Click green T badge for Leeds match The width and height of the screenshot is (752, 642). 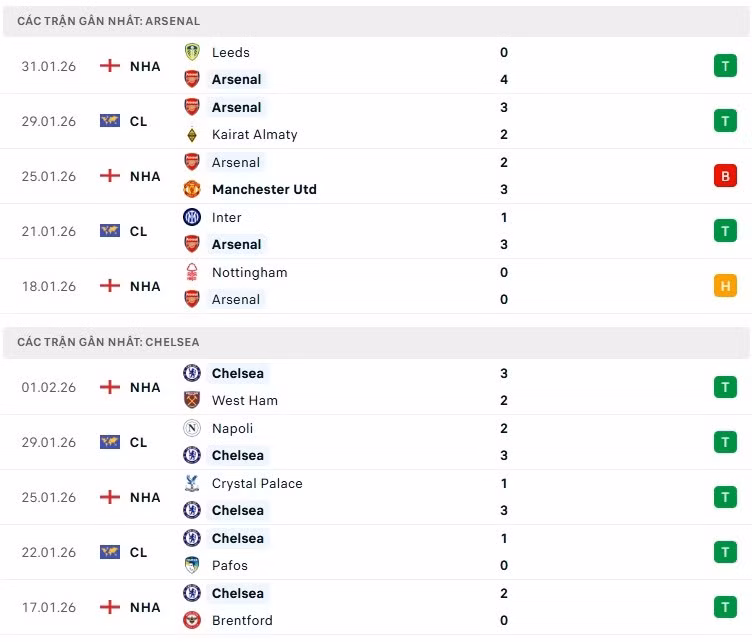[x=725, y=66]
